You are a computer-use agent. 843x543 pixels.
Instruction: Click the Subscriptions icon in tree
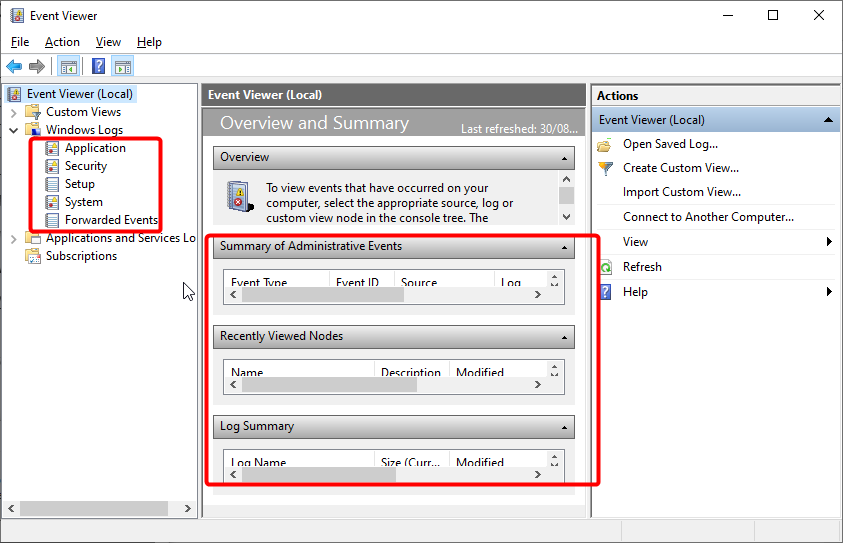click(x=33, y=256)
